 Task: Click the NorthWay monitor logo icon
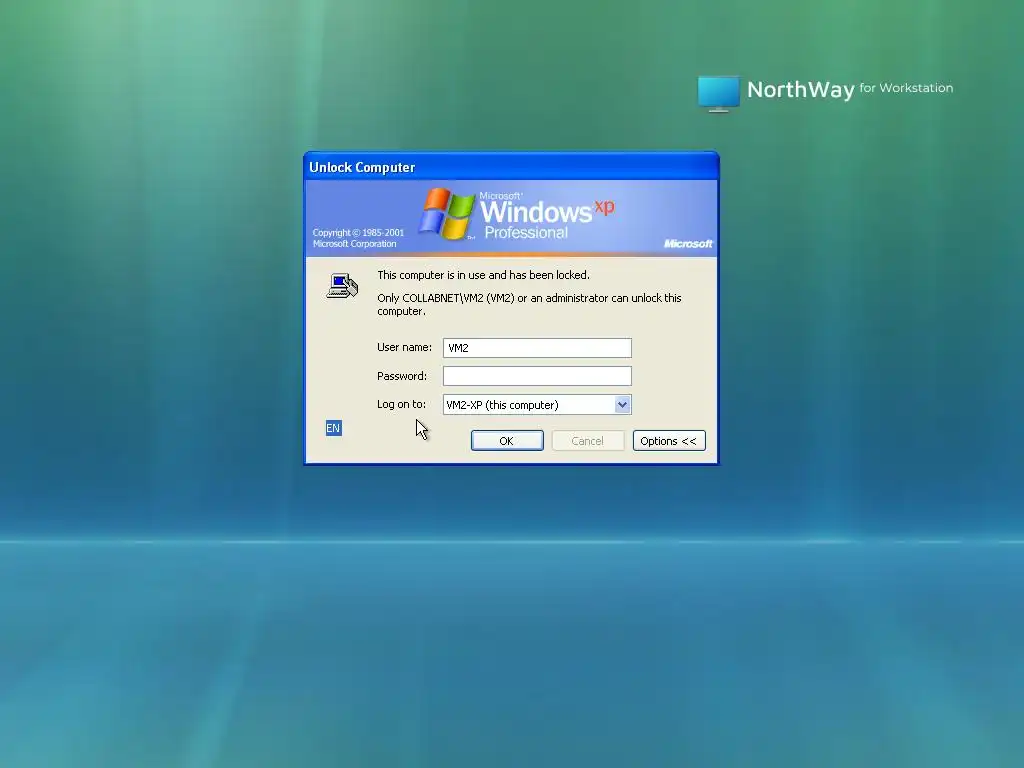pyautogui.click(x=718, y=93)
